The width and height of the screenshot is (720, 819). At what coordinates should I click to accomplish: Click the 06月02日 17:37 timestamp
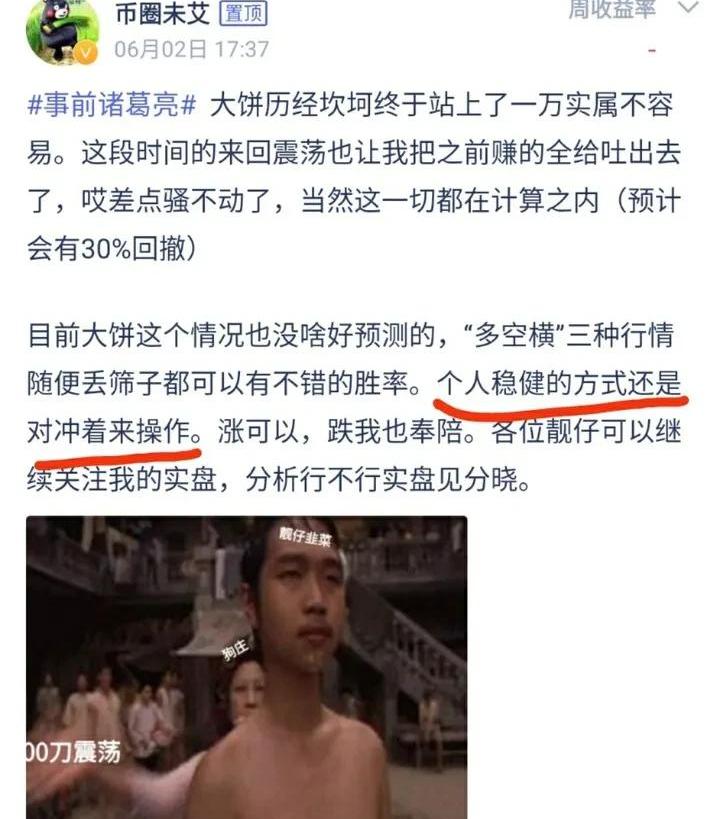(192, 50)
